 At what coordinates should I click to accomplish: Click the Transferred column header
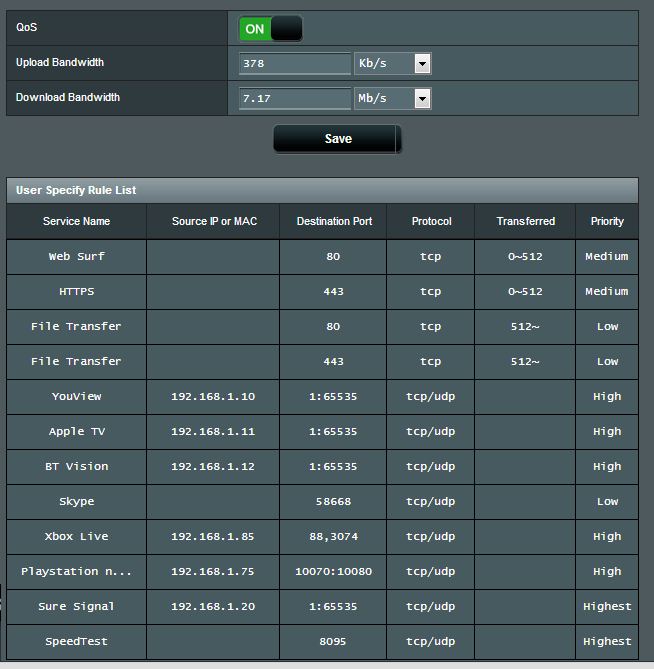point(525,221)
